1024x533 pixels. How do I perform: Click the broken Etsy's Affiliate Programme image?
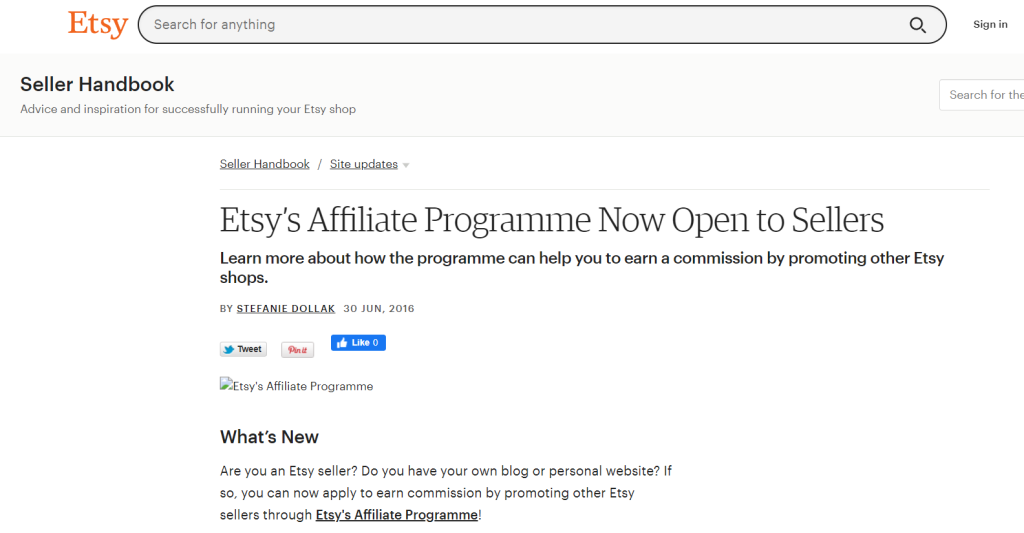coord(296,386)
